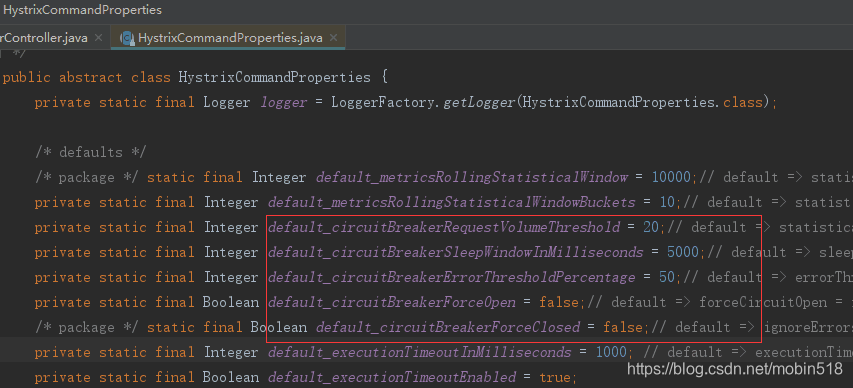
Task: Open the partially visible Controller.java tab
Action: pyautogui.click(x=44, y=38)
